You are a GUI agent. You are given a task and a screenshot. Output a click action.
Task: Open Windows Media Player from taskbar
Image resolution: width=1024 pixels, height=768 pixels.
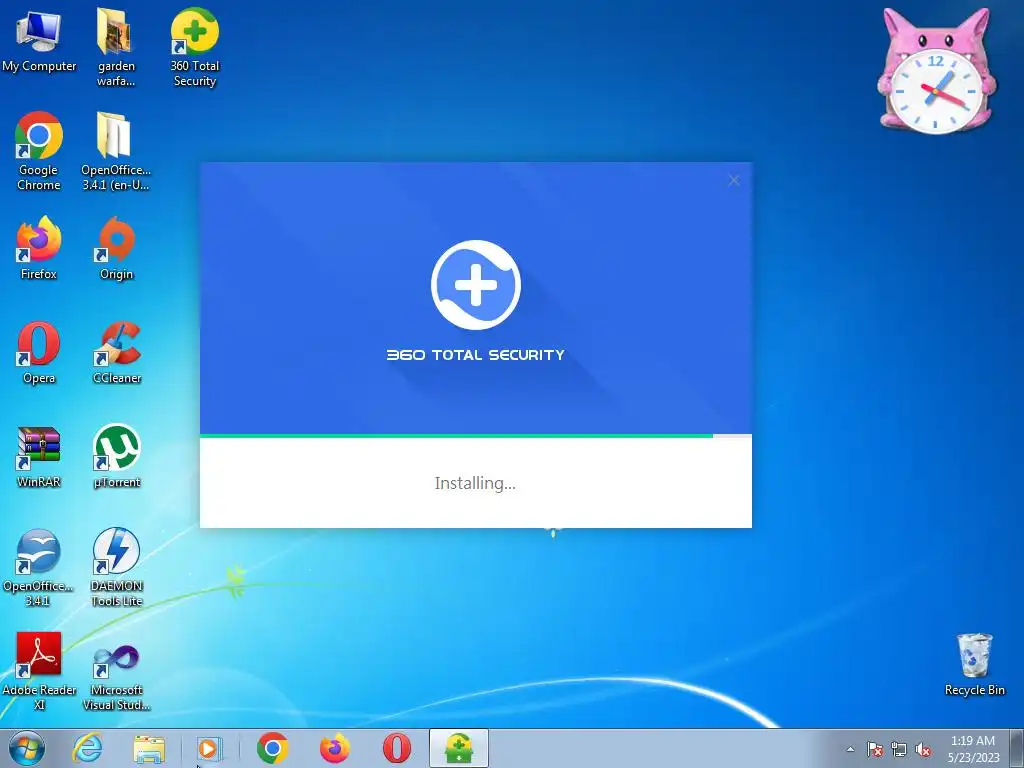(x=210, y=748)
